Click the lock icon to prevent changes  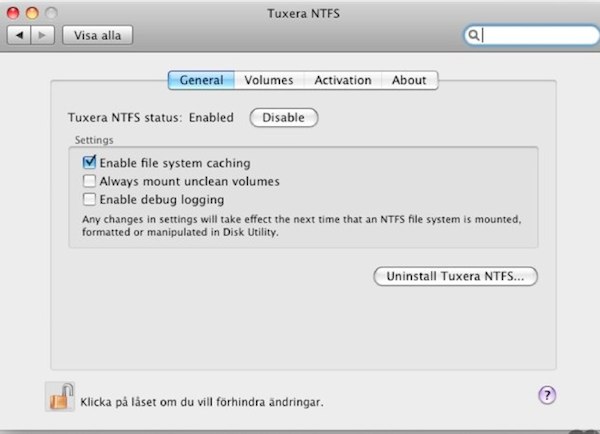(x=59, y=397)
